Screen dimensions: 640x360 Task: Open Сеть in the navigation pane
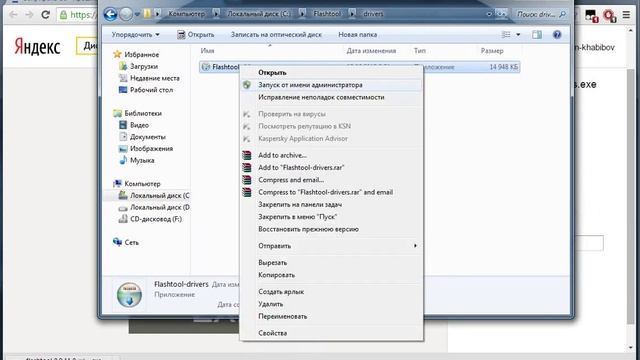coord(131,242)
